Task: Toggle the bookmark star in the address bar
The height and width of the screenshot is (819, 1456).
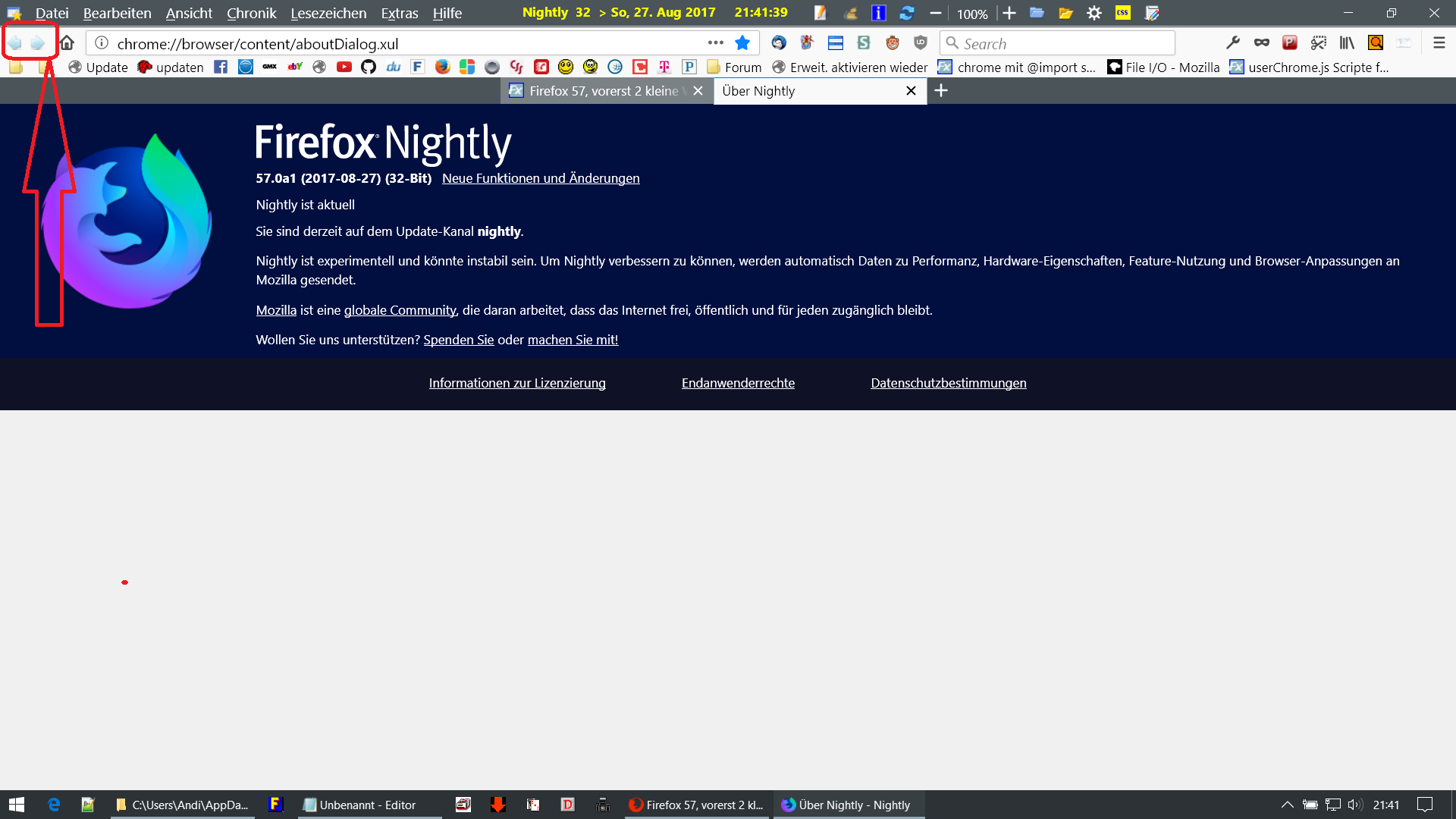Action: tap(742, 43)
